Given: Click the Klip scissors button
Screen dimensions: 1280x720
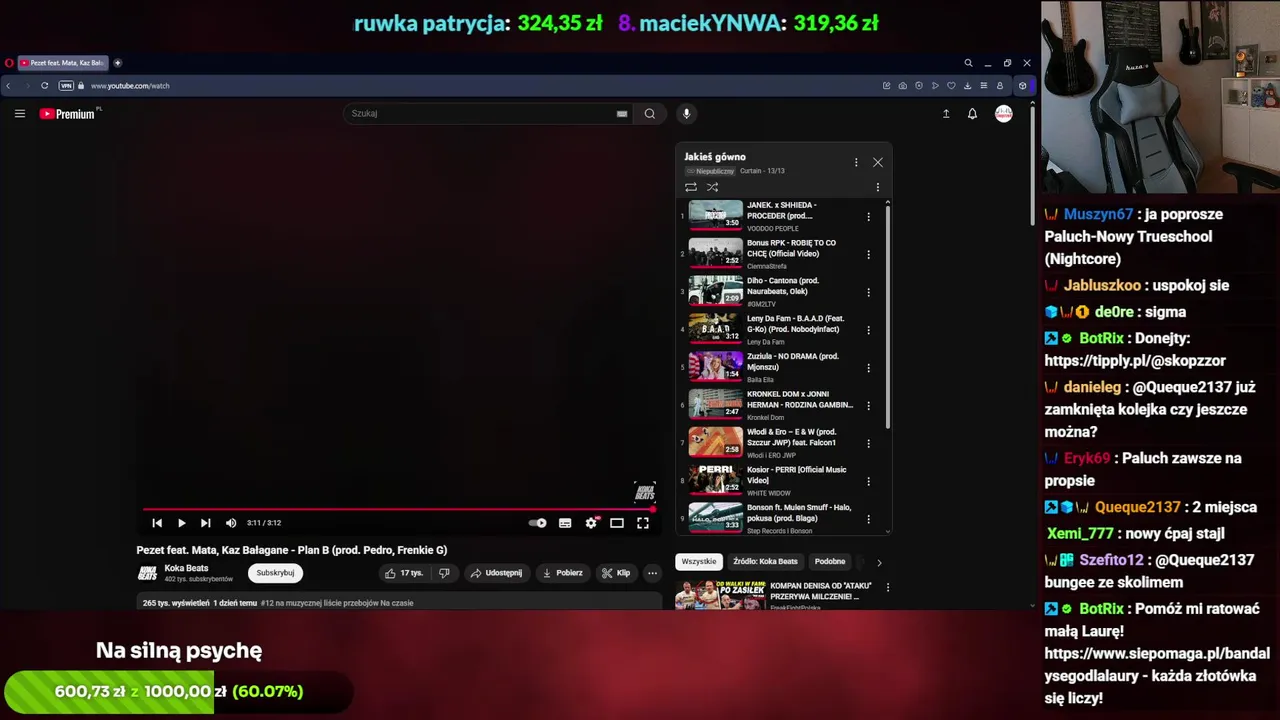Looking at the screenshot, I should coord(616,573).
